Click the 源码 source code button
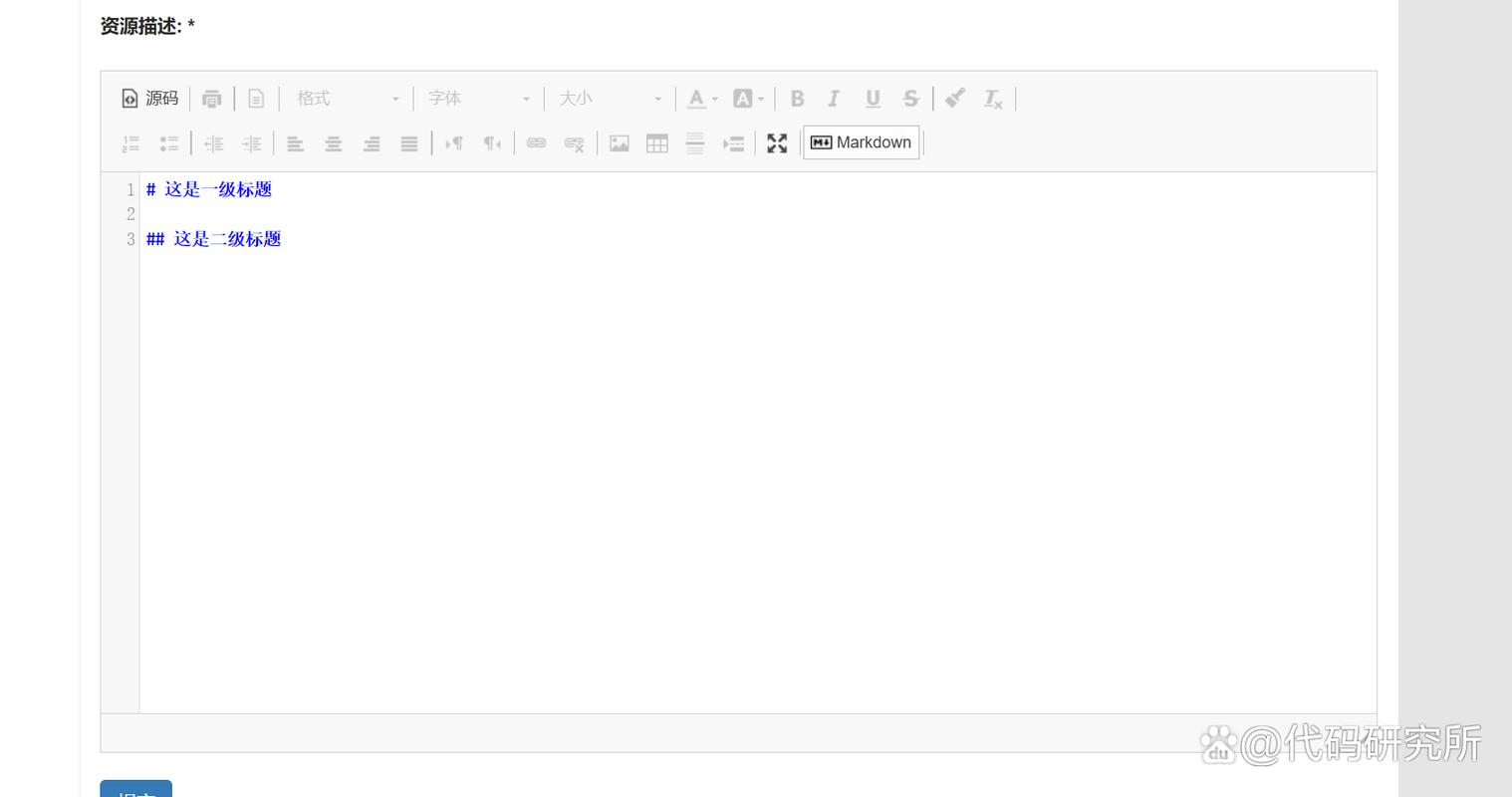1512x797 pixels. [x=150, y=99]
